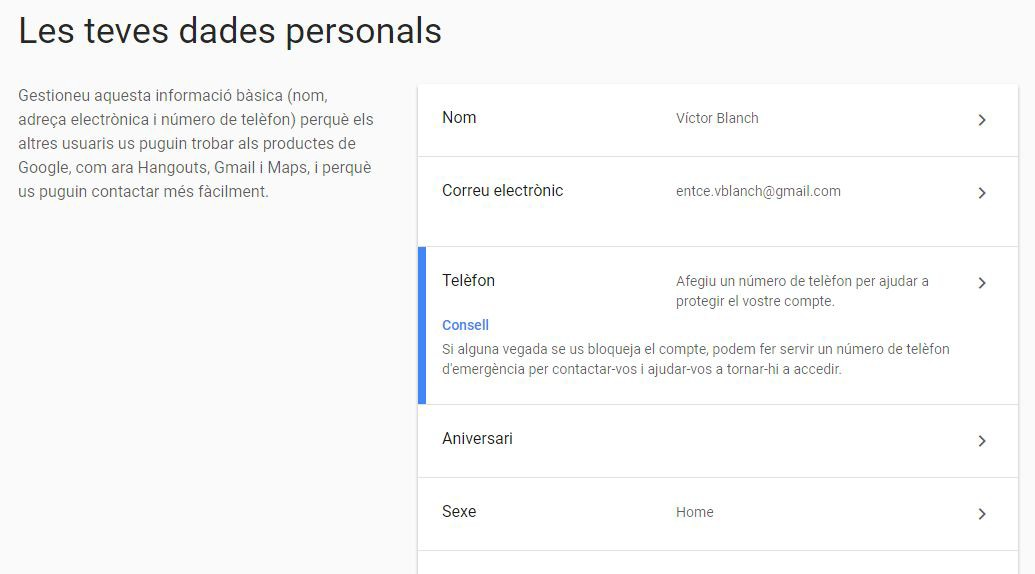Click the arrow icon in the Nom row

click(982, 120)
